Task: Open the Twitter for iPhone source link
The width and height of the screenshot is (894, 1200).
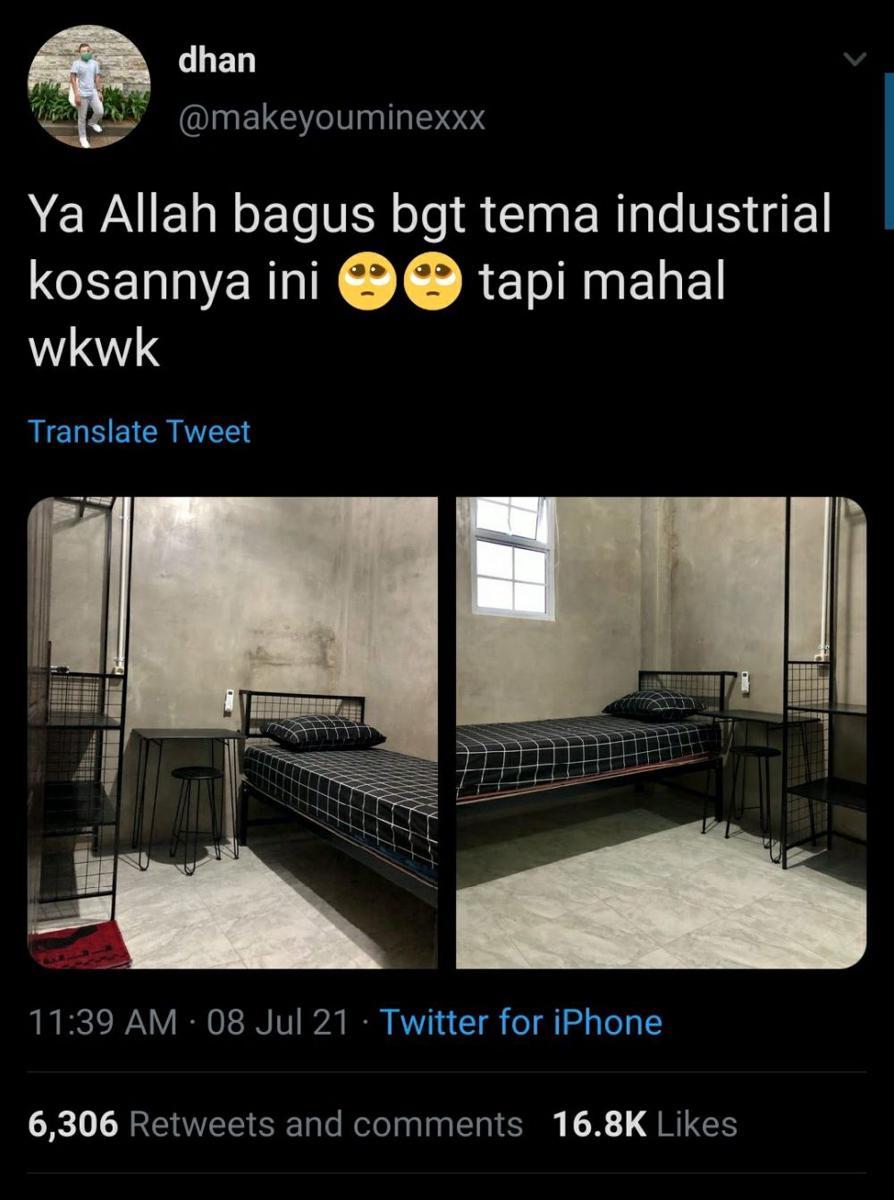Action: click(x=521, y=1023)
